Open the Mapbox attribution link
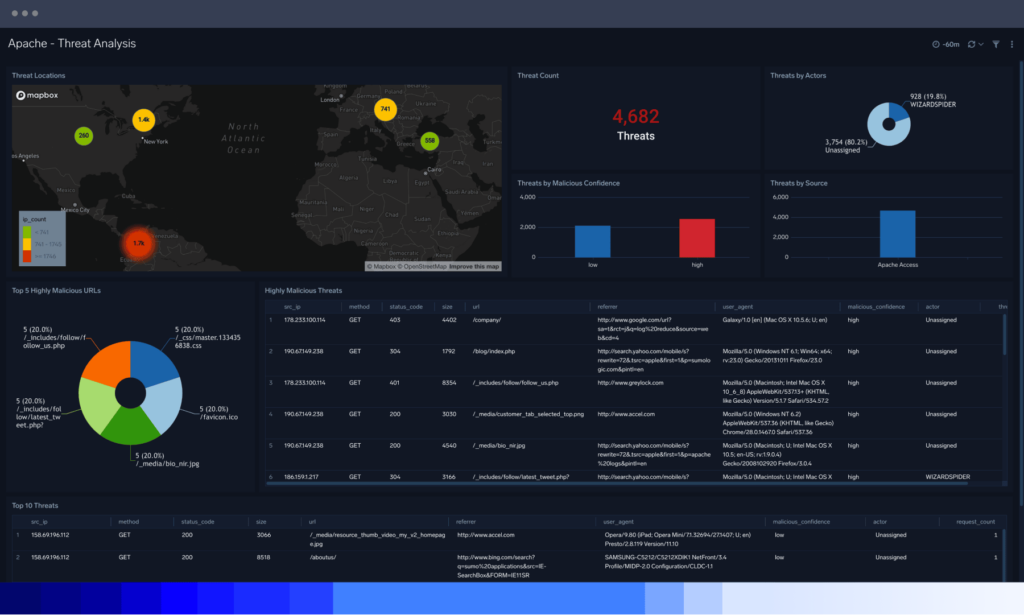 (x=381, y=266)
